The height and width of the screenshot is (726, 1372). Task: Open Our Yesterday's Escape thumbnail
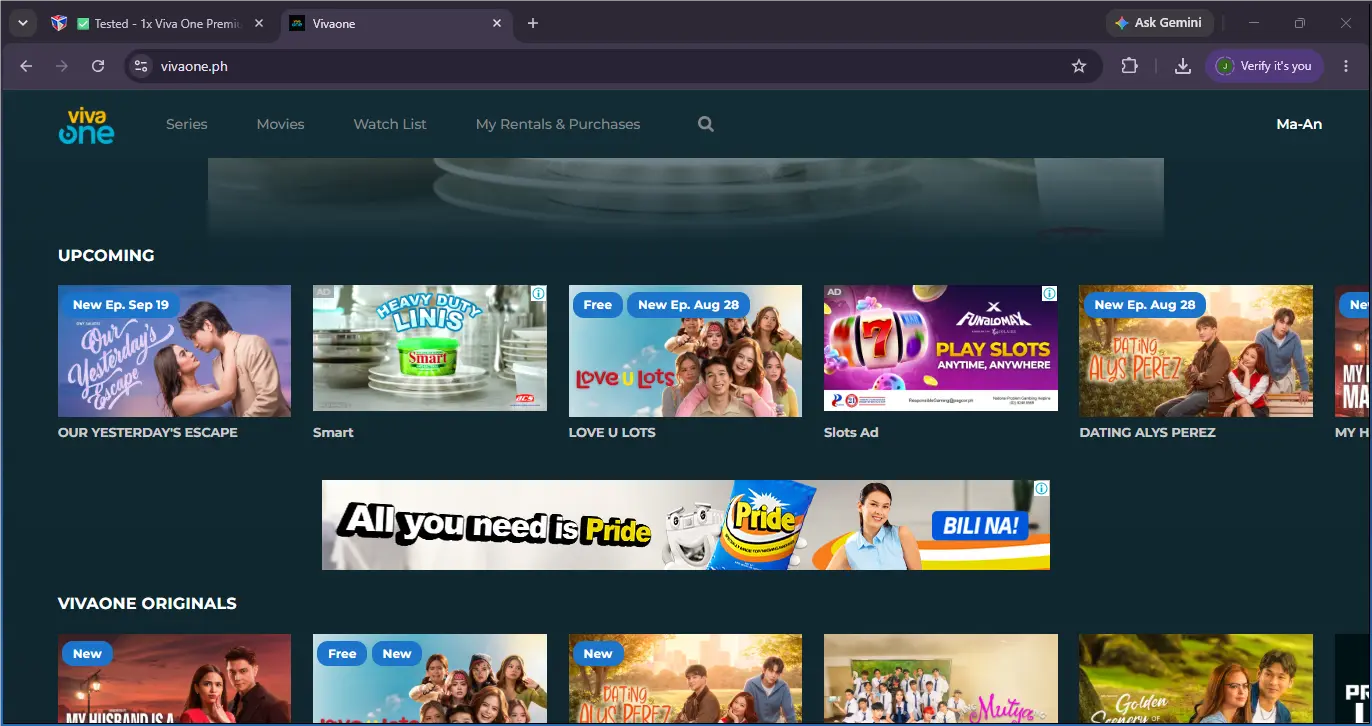coord(174,351)
